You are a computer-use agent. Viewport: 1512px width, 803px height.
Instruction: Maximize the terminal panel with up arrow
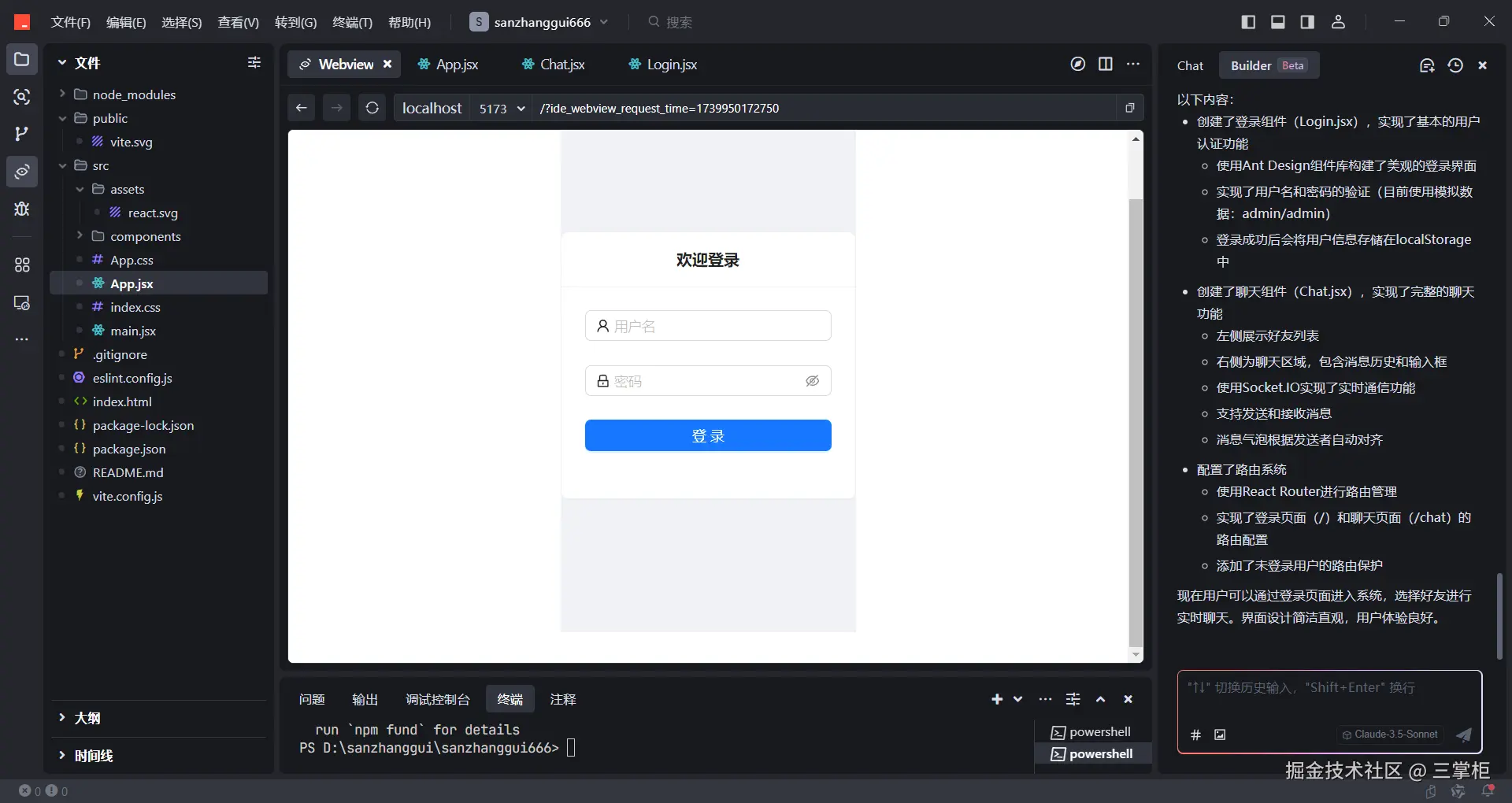pyautogui.click(x=1101, y=699)
